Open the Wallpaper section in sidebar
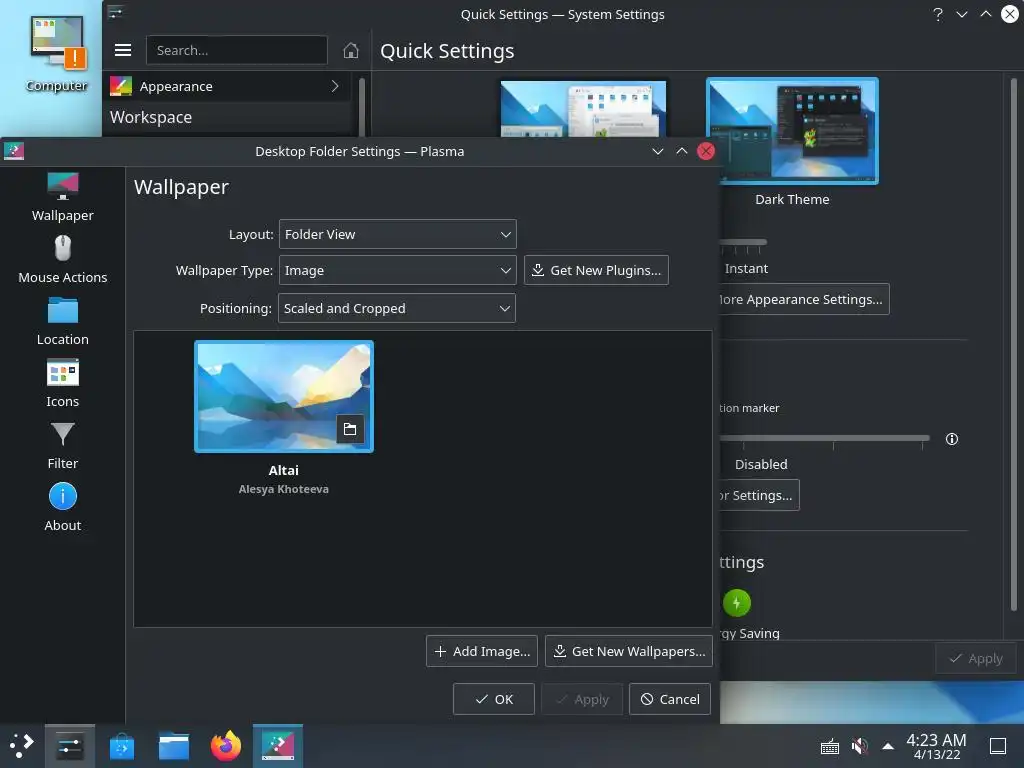The image size is (1024, 768). tap(63, 197)
